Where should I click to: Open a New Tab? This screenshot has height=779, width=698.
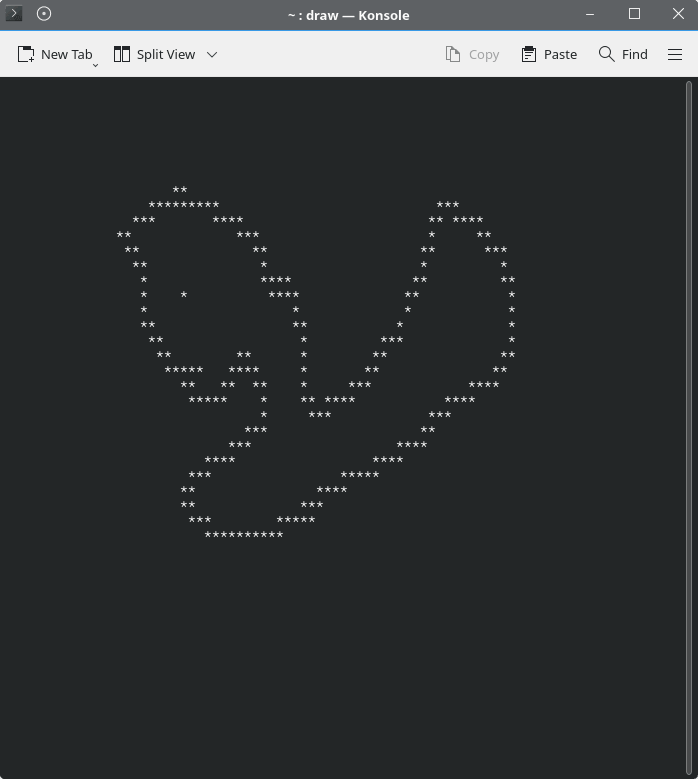tap(54, 54)
